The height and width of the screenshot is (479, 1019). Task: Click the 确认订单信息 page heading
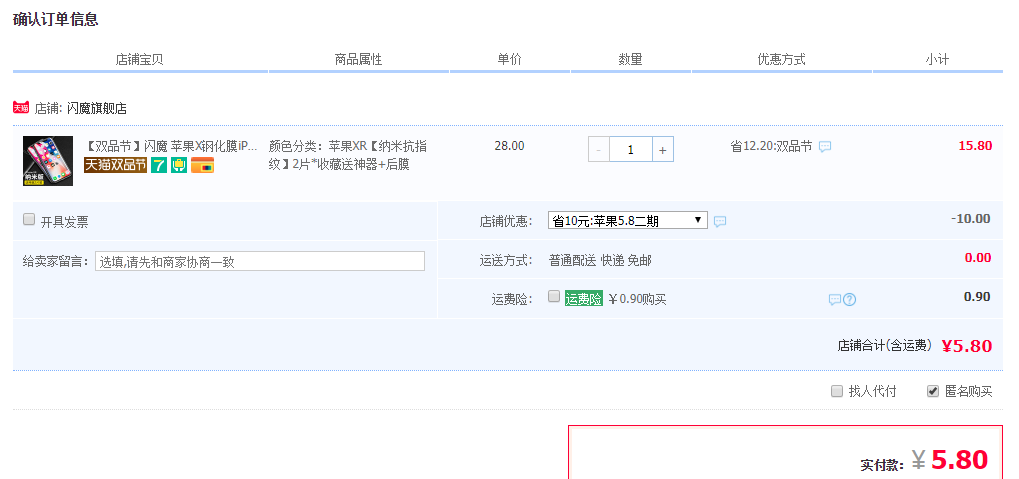[55, 19]
